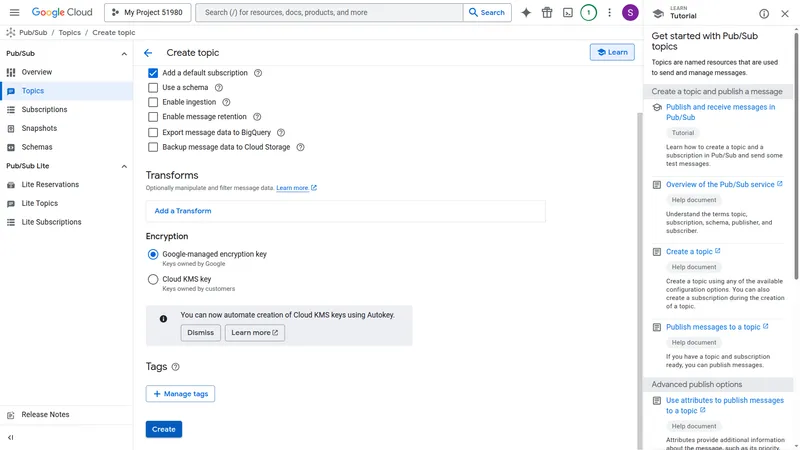Show help for Use a schema

219,88
